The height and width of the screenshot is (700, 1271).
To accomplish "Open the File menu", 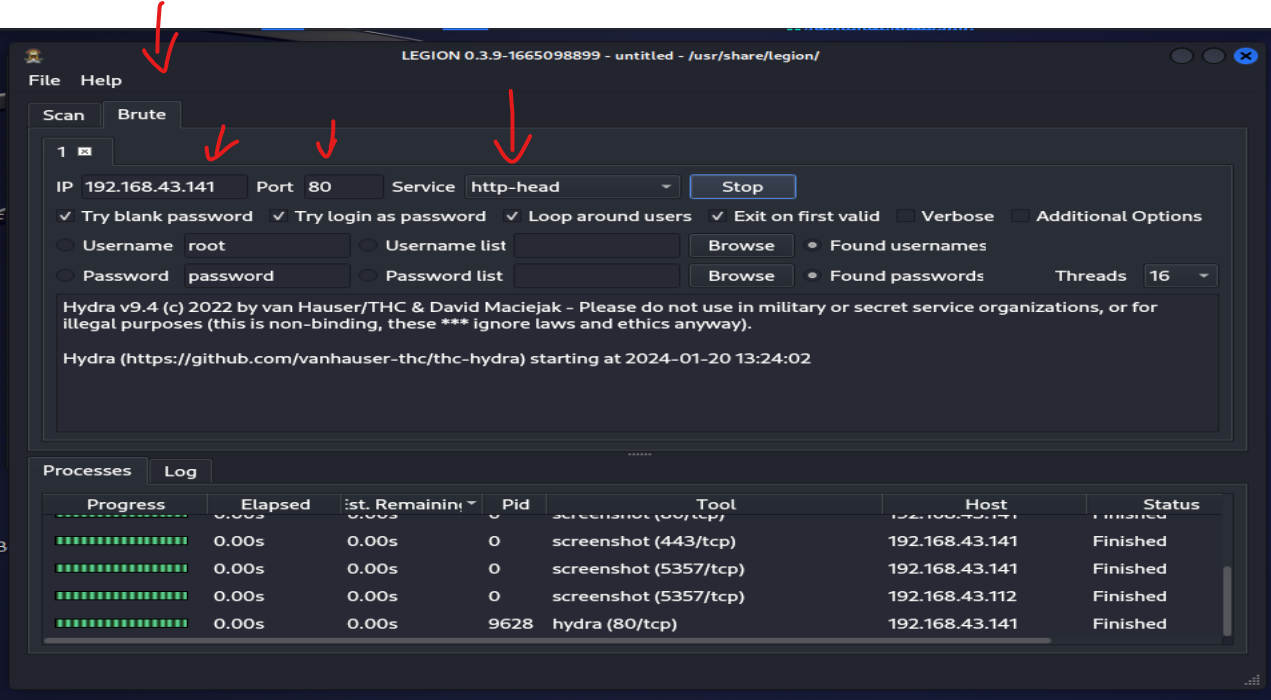I will [x=44, y=81].
